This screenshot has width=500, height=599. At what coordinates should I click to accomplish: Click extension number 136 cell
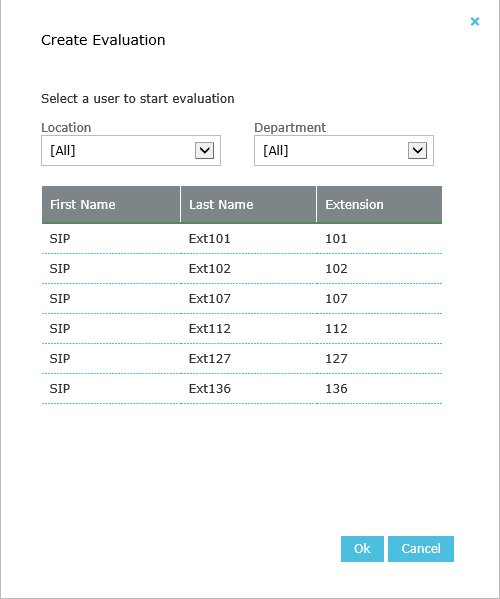coord(336,389)
